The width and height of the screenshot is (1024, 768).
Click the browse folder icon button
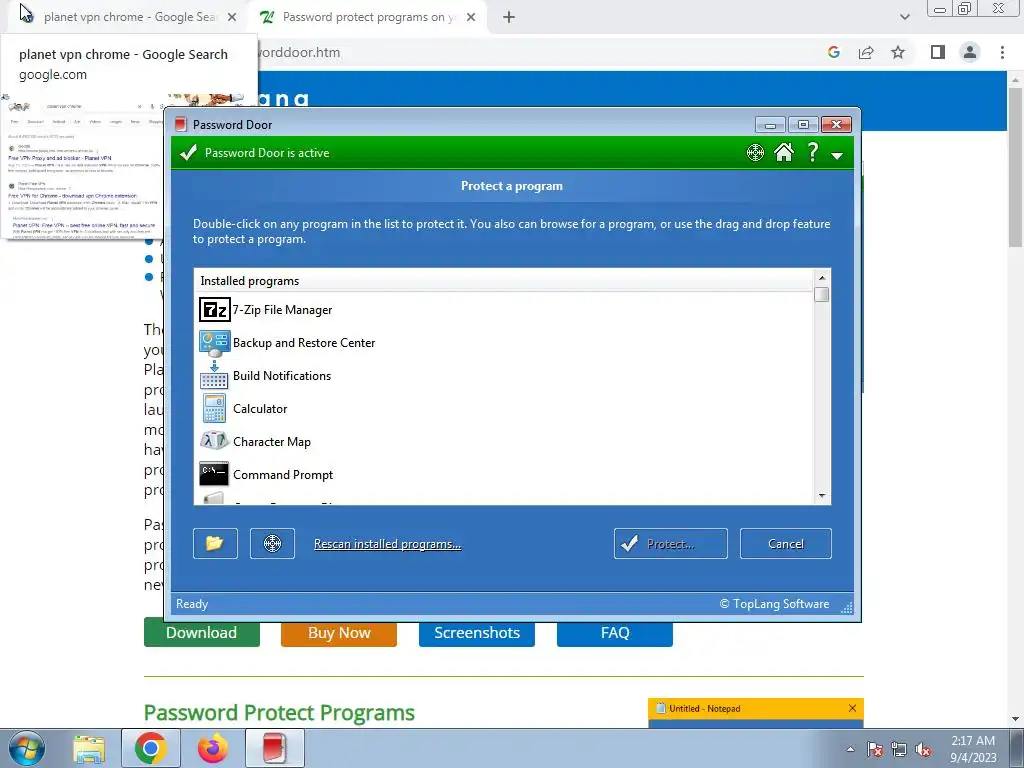pyautogui.click(x=216, y=543)
